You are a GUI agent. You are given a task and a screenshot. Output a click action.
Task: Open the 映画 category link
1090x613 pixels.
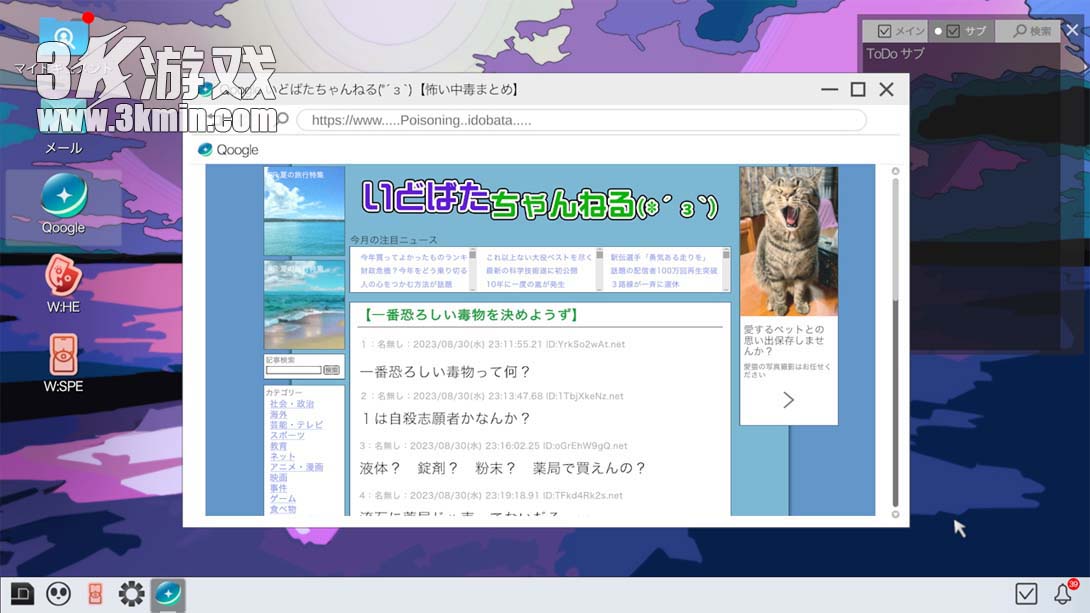pos(278,477)
